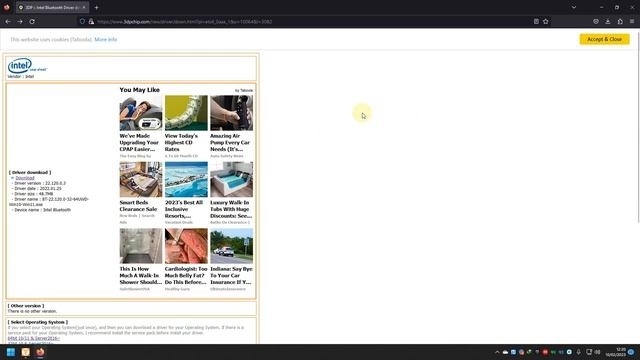Open OneDrive cloud tray icon

pyautogui.click(x=505, y=352)
